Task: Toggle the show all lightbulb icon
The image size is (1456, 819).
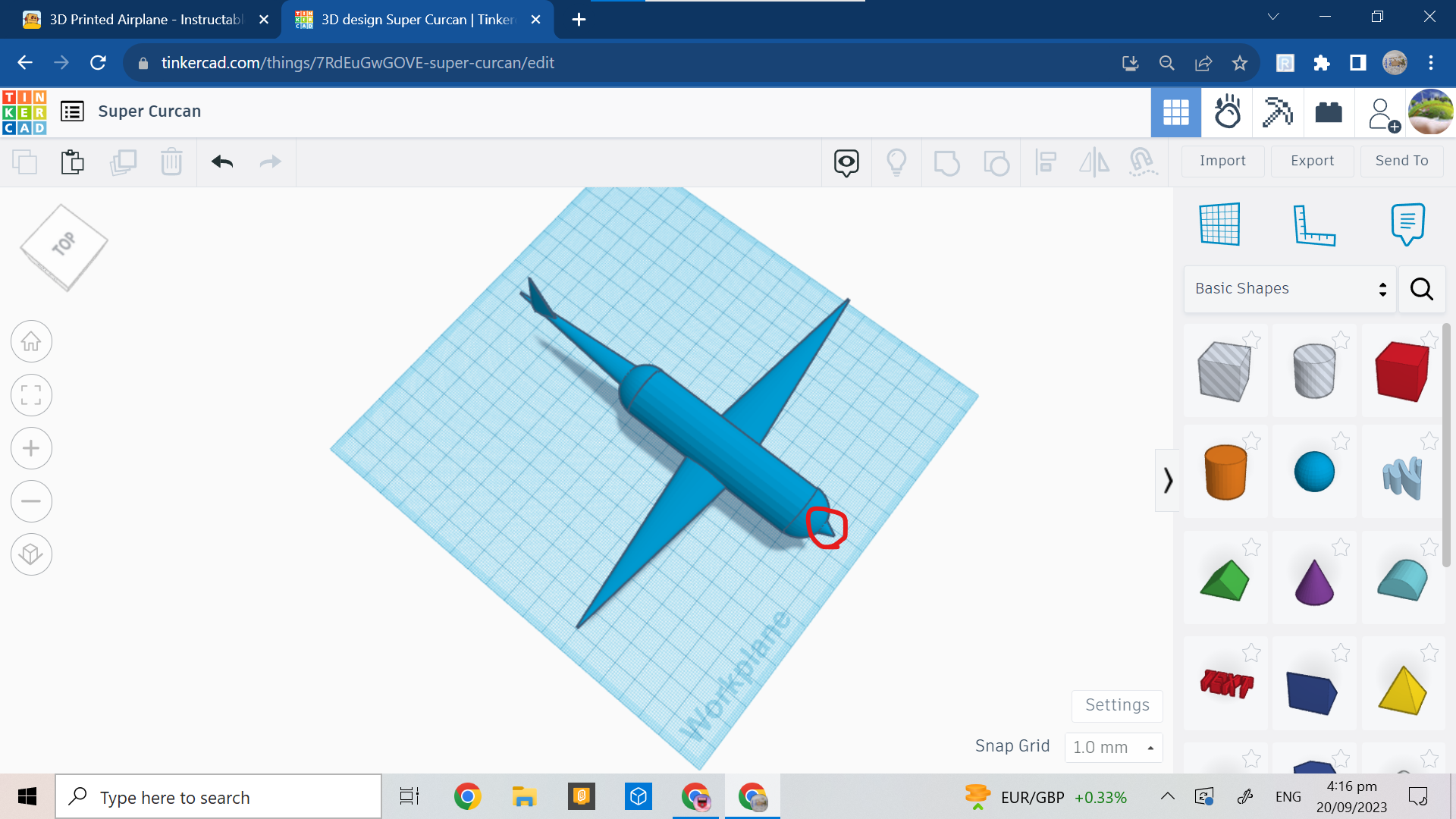Action: pyautogui.click(x=896, y=162)
